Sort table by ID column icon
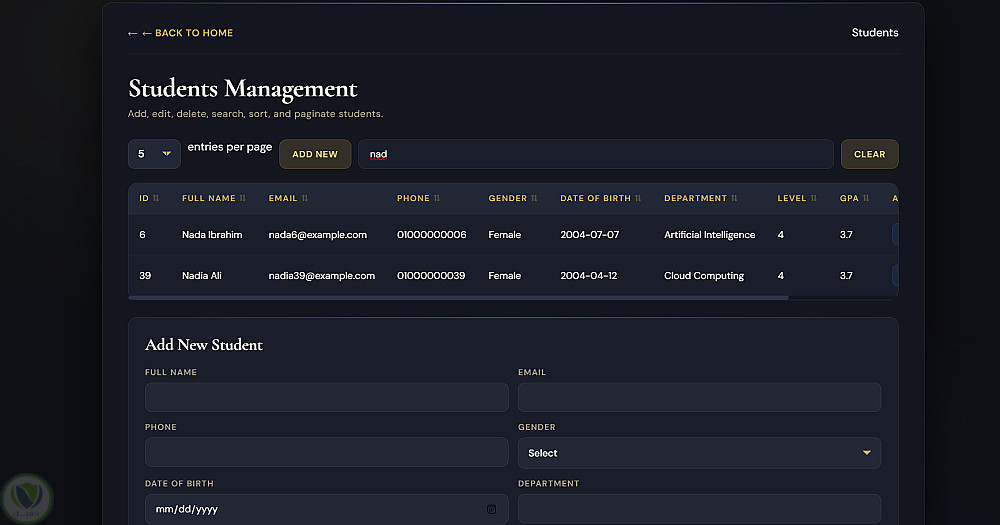Image resolution: width=1000 pixels, height=525 pixels. click(156, 198)
